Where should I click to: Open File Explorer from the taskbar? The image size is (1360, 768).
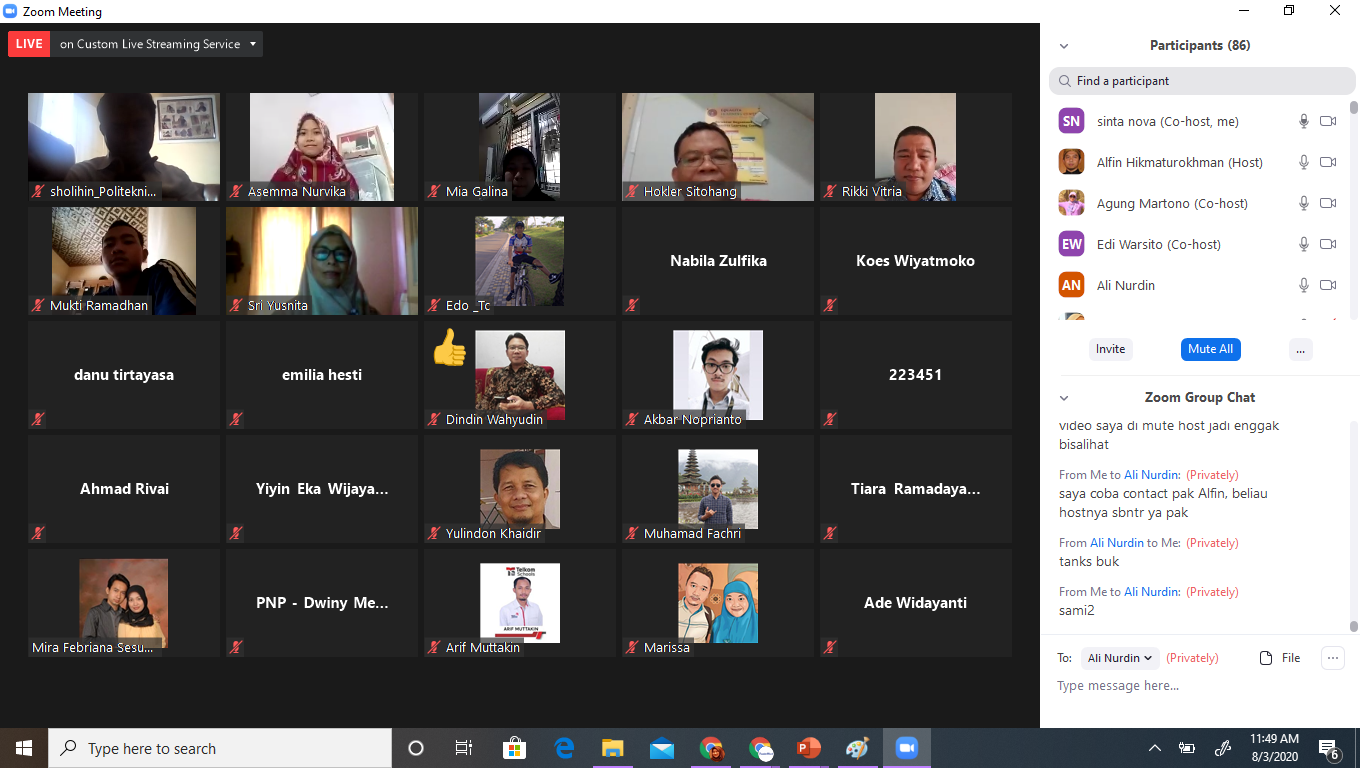pos(613,748)
